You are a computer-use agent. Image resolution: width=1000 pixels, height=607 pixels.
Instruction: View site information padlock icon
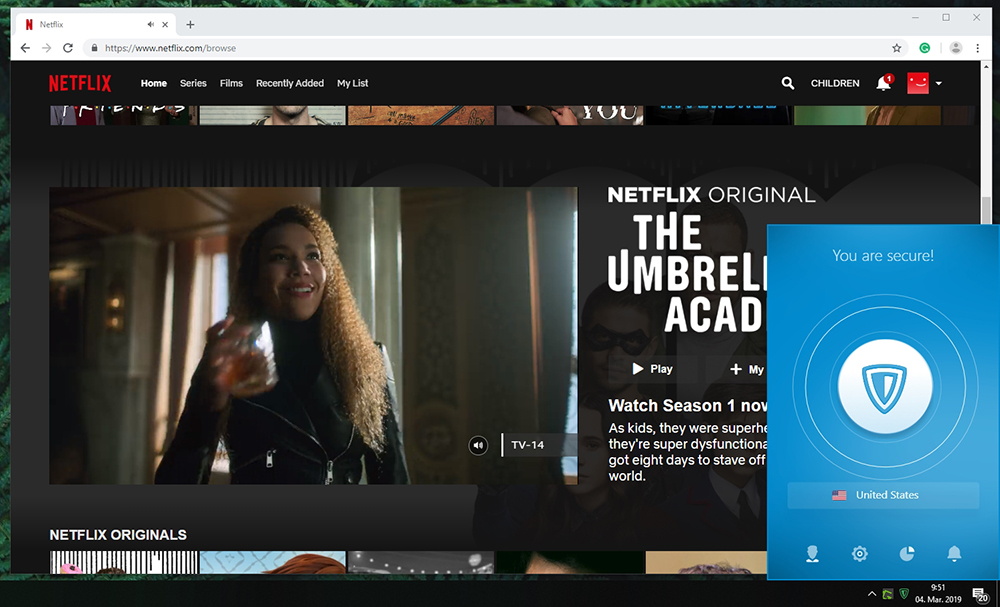pos(94,48)
